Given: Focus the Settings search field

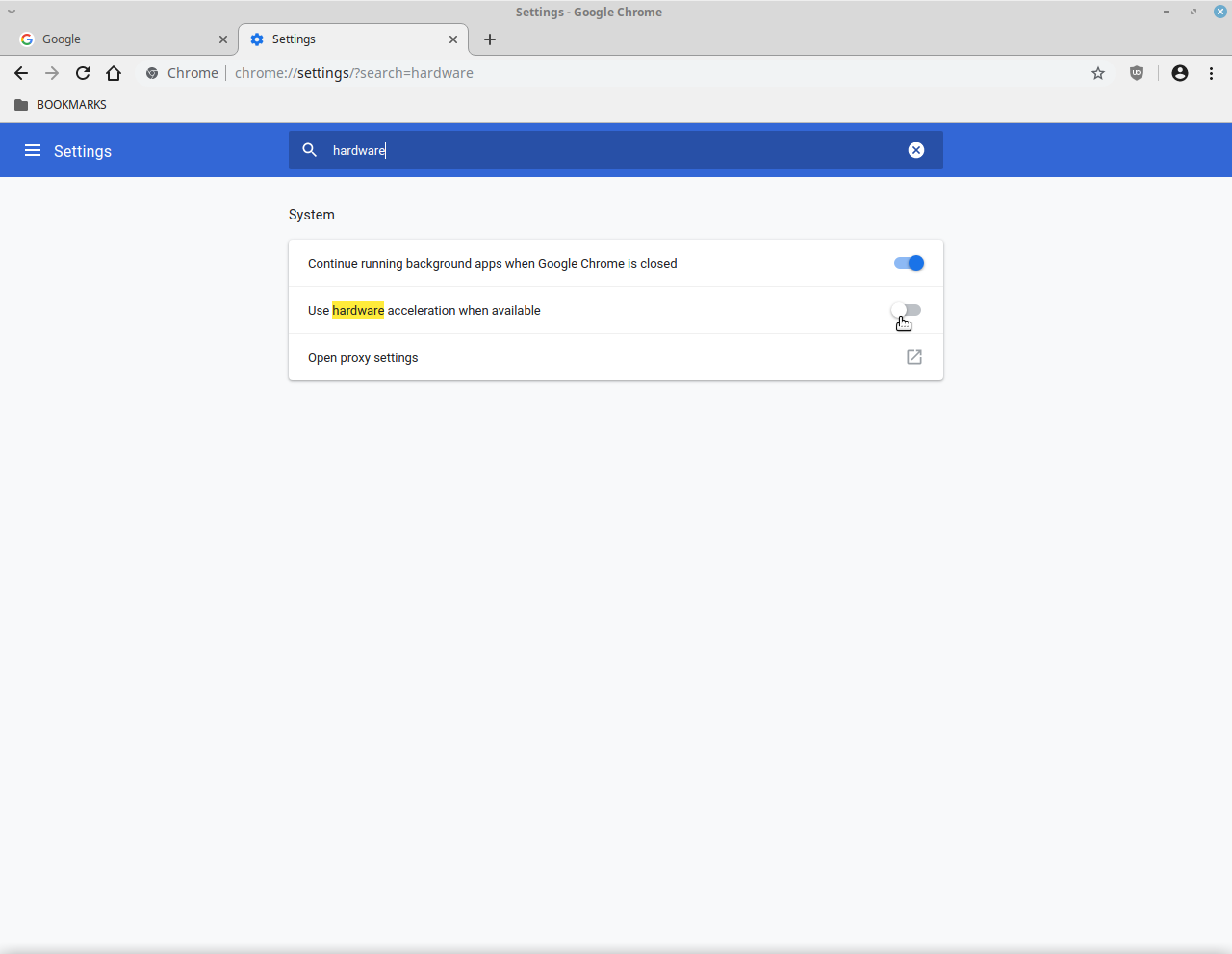Looking at the screenshot, I should coord(616,150).
